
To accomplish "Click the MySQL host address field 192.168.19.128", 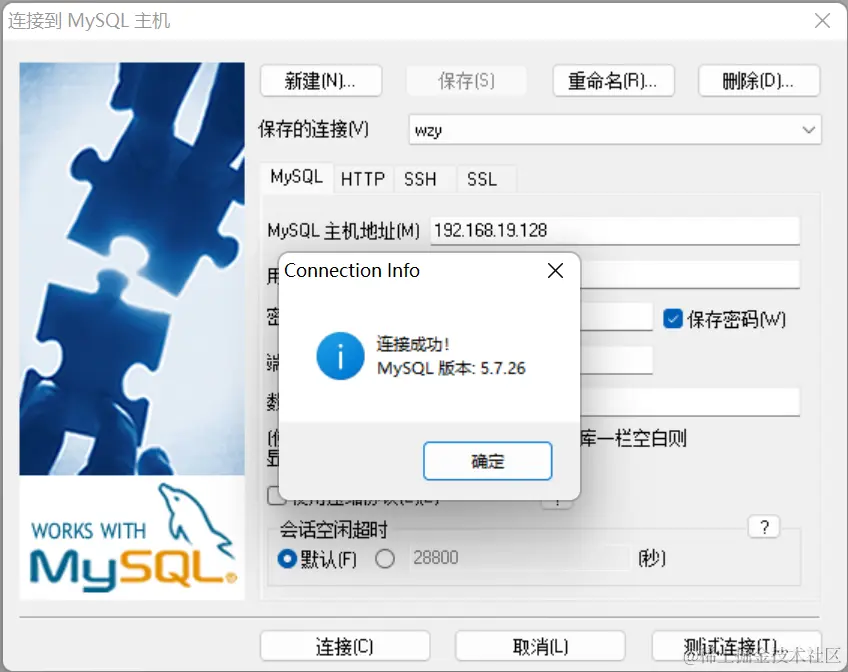I will tap(615, 231).
